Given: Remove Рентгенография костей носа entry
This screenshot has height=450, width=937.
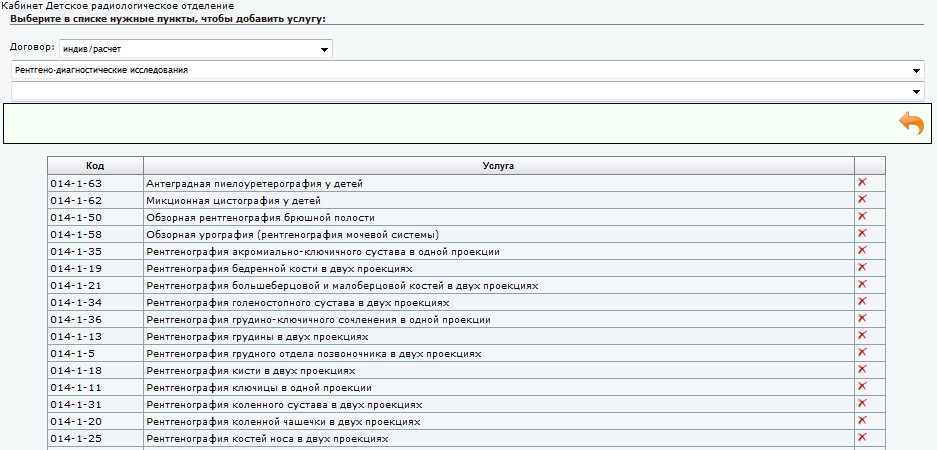Looking at the screenshot, I should pyautogui.click(x=862, y=438).
